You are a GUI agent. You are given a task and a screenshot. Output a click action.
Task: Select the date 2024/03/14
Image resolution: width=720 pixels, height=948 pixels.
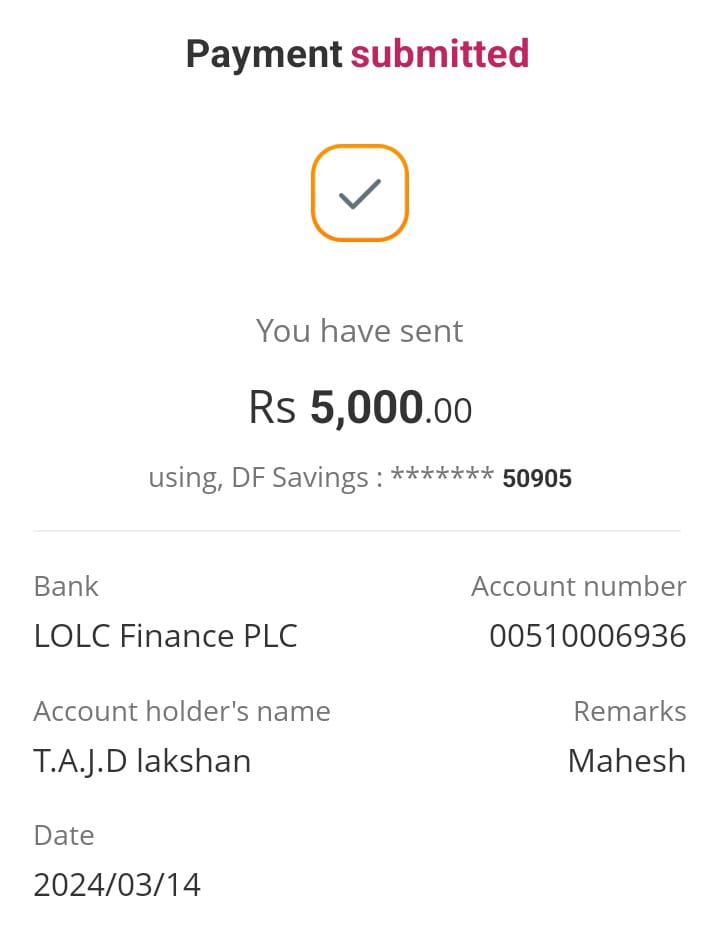tap(117, 885)
